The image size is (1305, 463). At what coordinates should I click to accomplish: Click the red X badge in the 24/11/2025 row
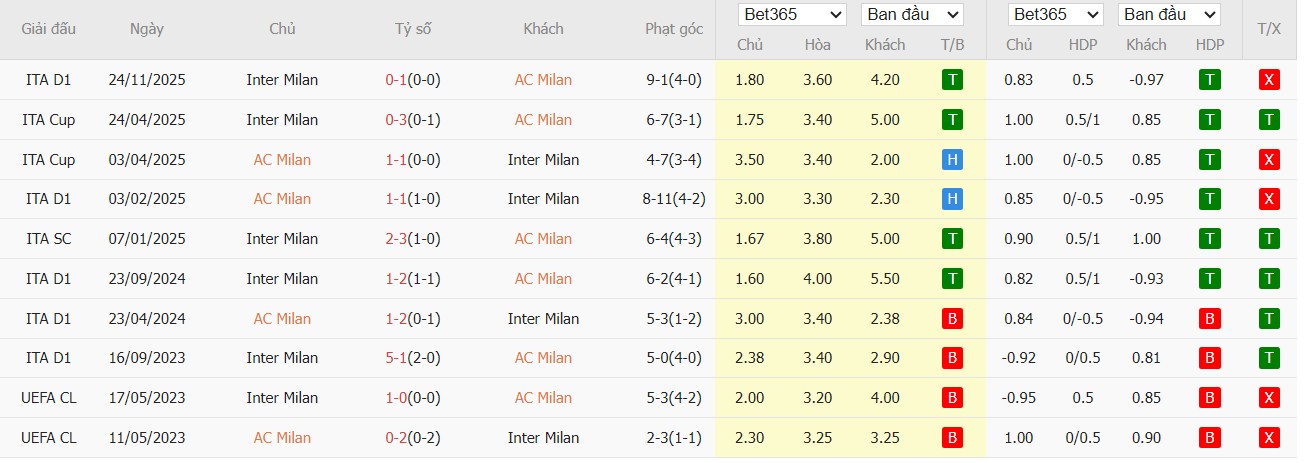pos(1269,80)
